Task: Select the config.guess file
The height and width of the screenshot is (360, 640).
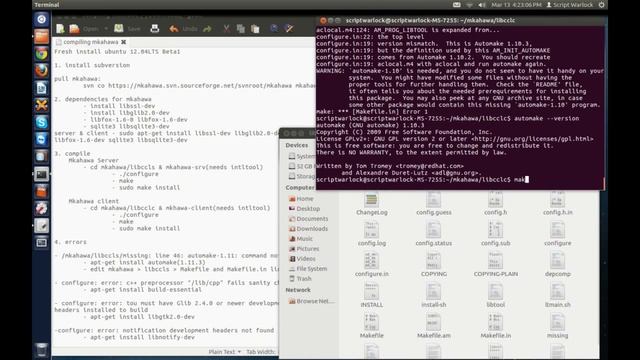Action: pyautogui.click(x=433, y=204)
